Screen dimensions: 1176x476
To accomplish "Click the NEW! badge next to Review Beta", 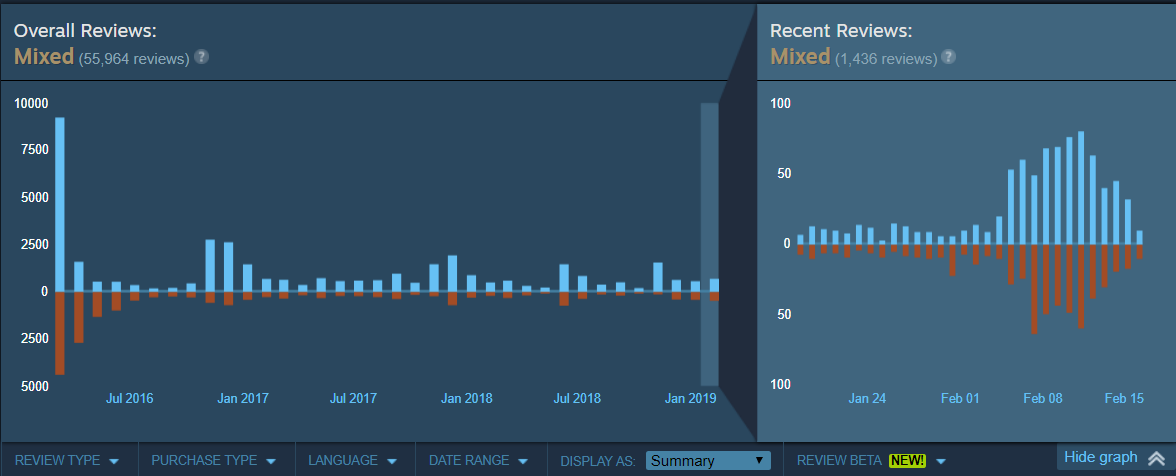I will (x=908, y=460).
